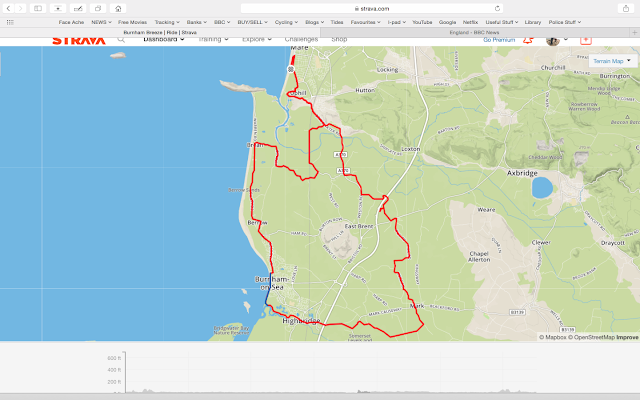
Task: Open the BBC bookmarks folder
Action: (x=222, y=22)
